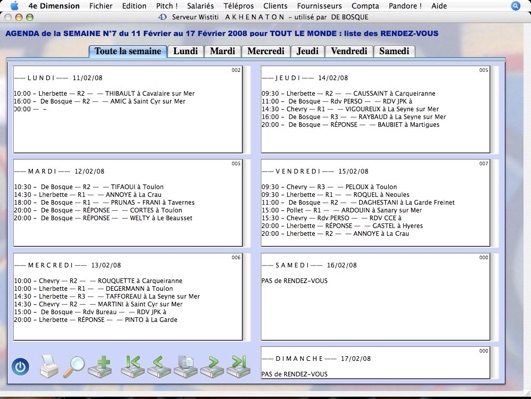Viewport: 531px width, 399px height.
Task: Add new appointment with green plus icon
Action: coord(100,366)
